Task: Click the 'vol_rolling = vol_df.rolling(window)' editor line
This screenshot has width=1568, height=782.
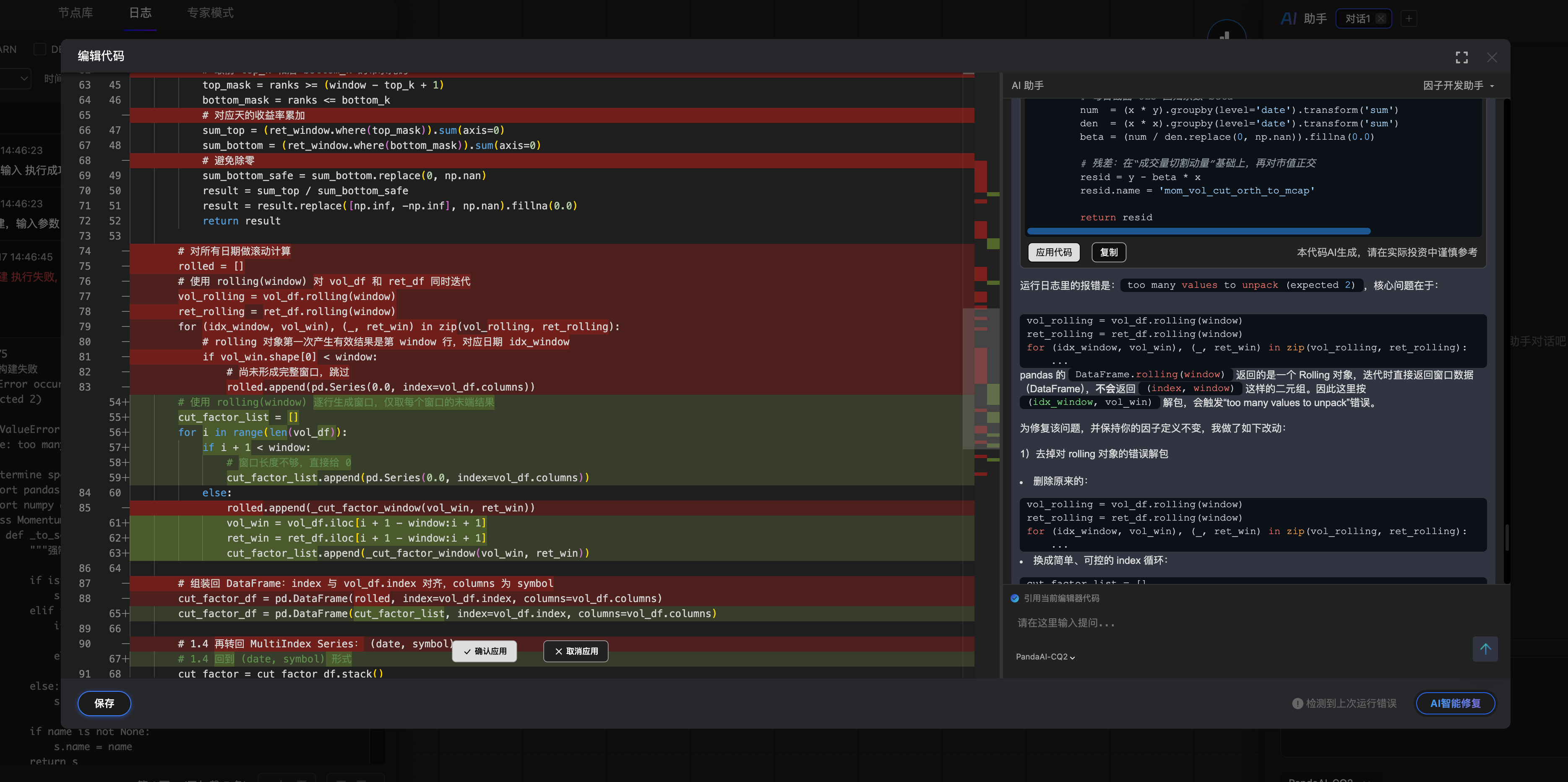Action: pyautogui.click(x=287, y=296)
